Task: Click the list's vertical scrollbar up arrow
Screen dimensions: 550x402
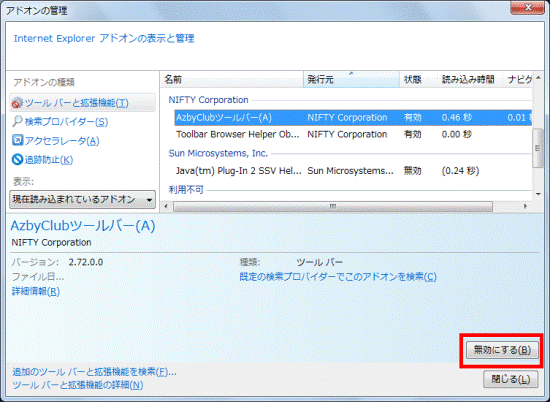Action: point(538,78)
